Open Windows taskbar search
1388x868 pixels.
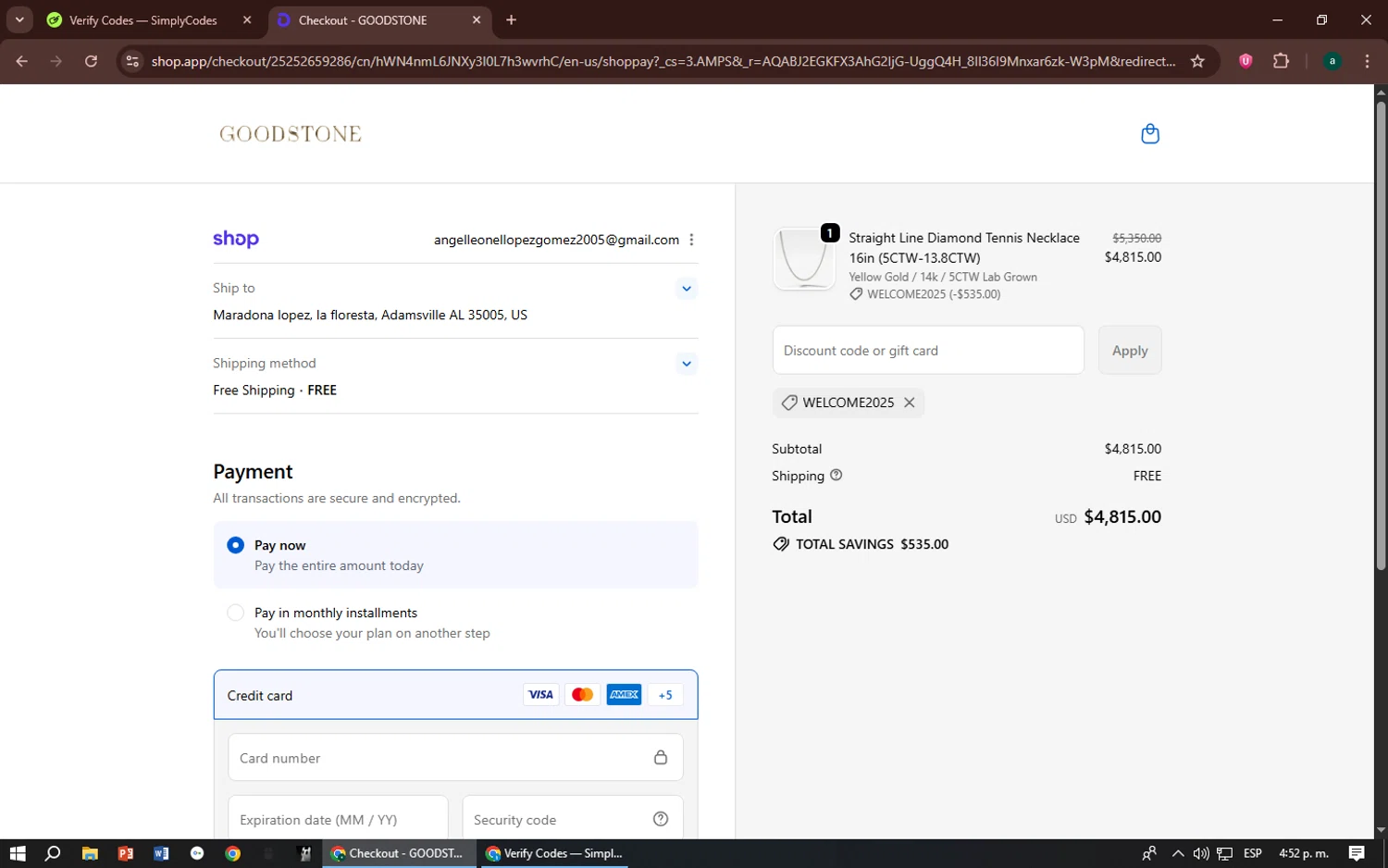53,853
